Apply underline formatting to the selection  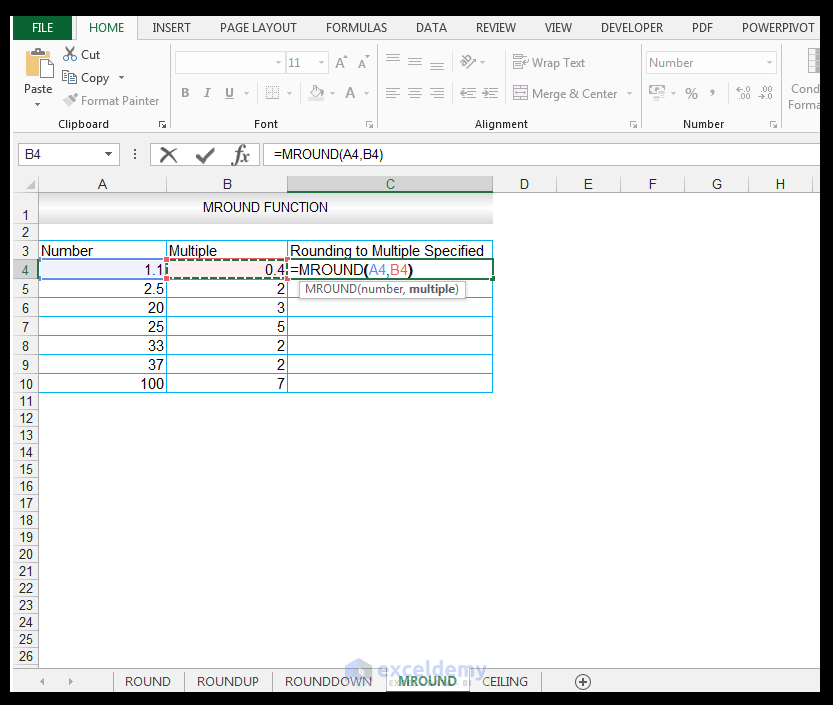228,91
